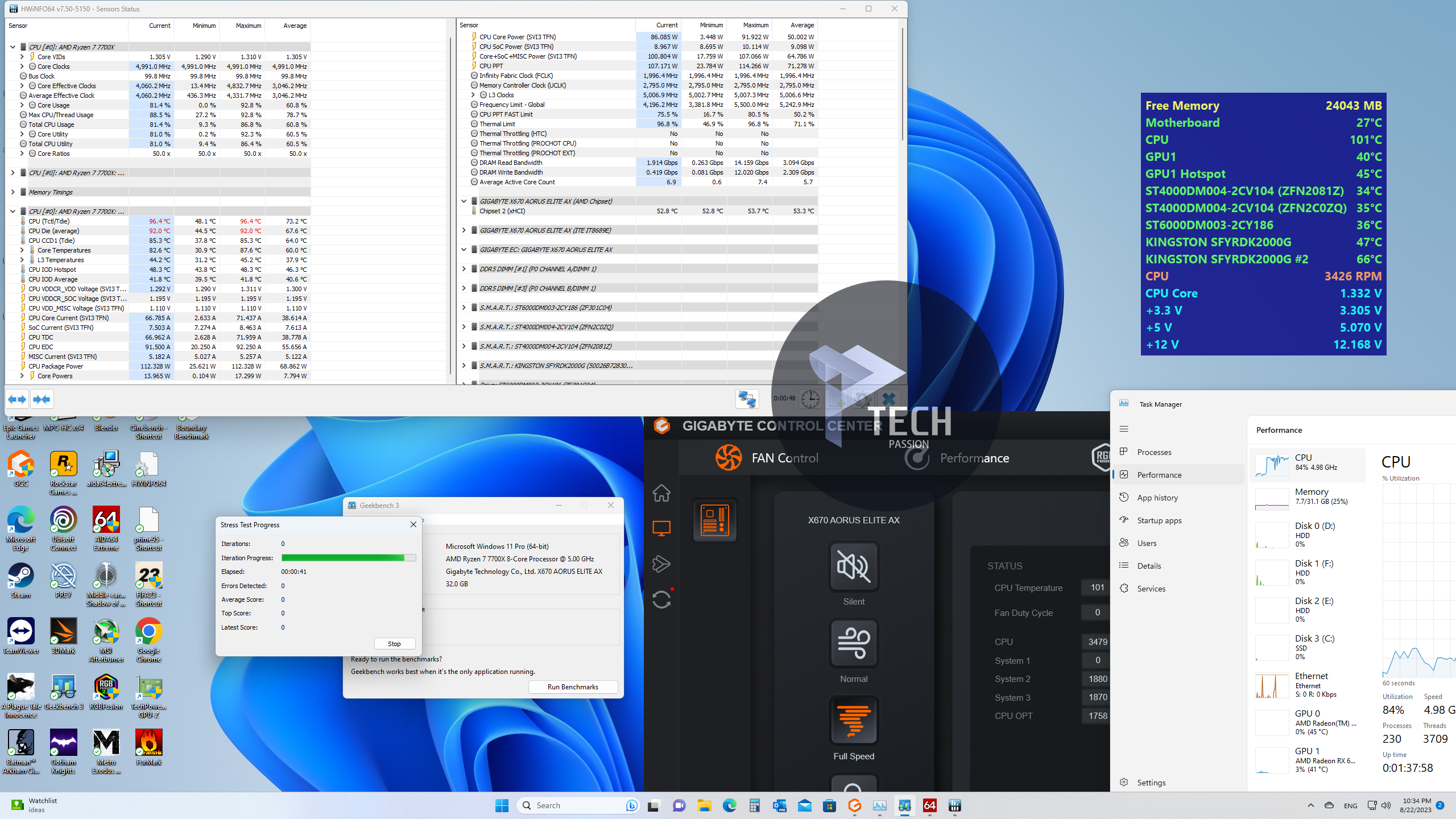Select the motherboard device thumbnail
Screen dimensions: 1456x819
click(715, 520)
